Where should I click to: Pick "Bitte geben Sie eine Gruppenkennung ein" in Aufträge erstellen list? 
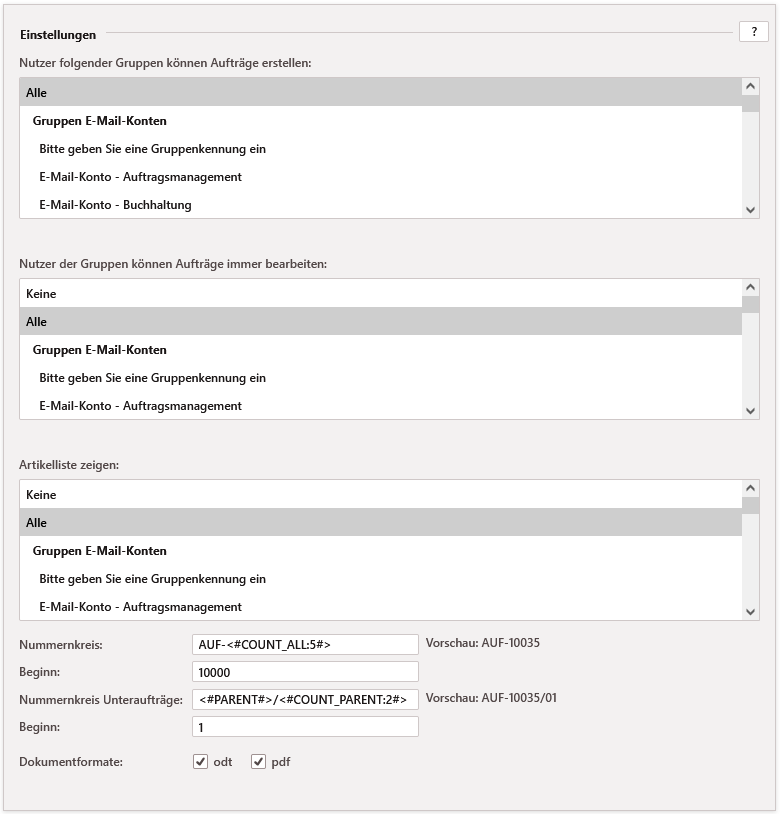click(x=380, y=149)
